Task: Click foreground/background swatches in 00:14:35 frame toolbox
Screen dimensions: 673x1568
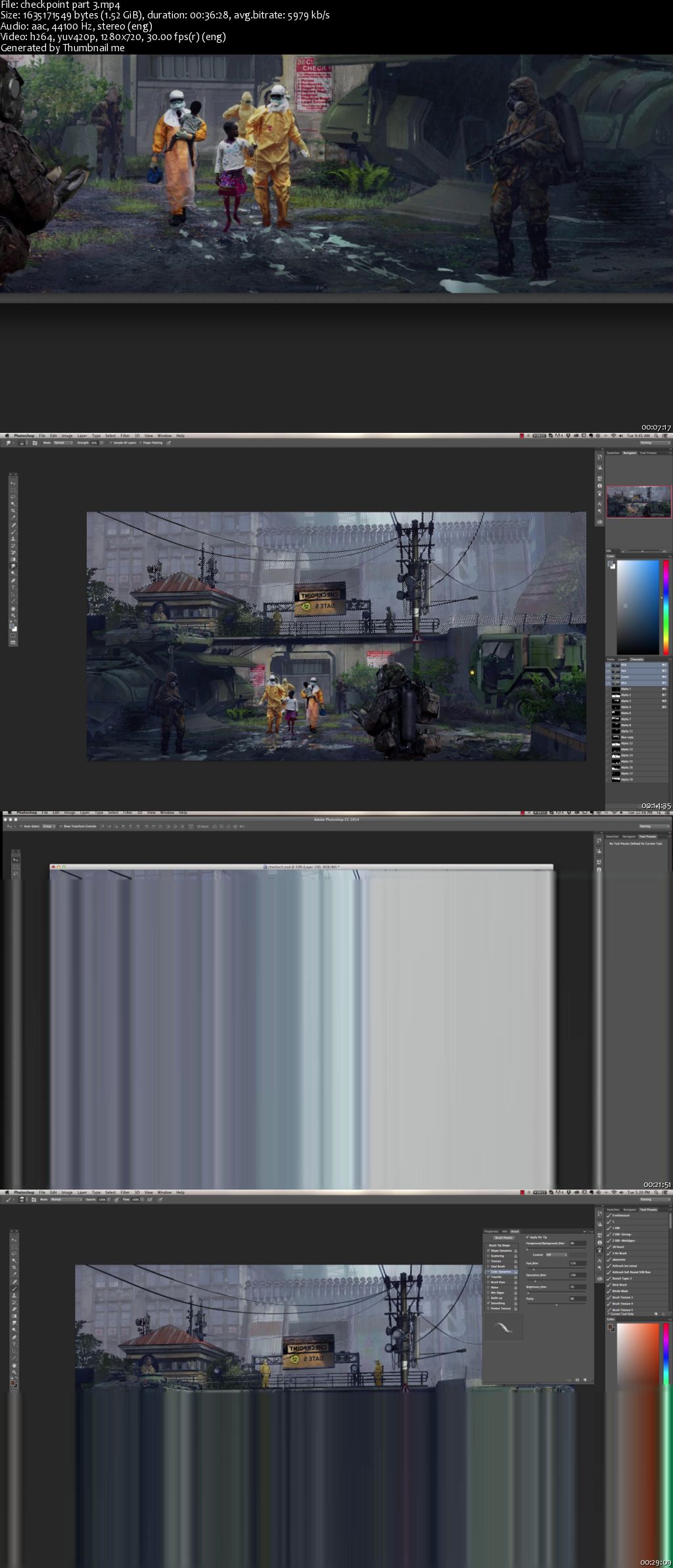Action: tap(13, 627)
